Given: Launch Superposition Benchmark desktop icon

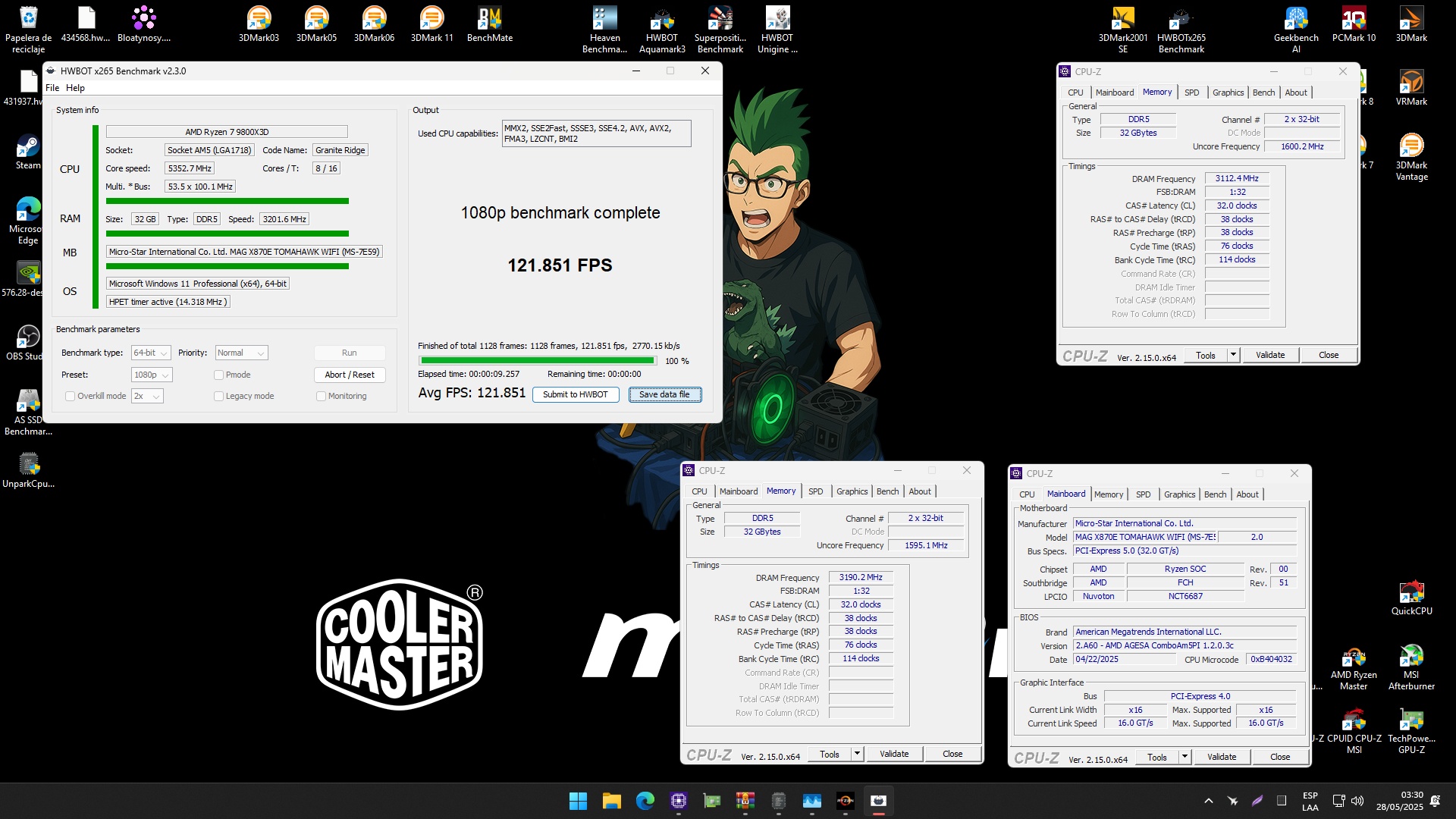Looking at the screenshot, I should (720, 30).
